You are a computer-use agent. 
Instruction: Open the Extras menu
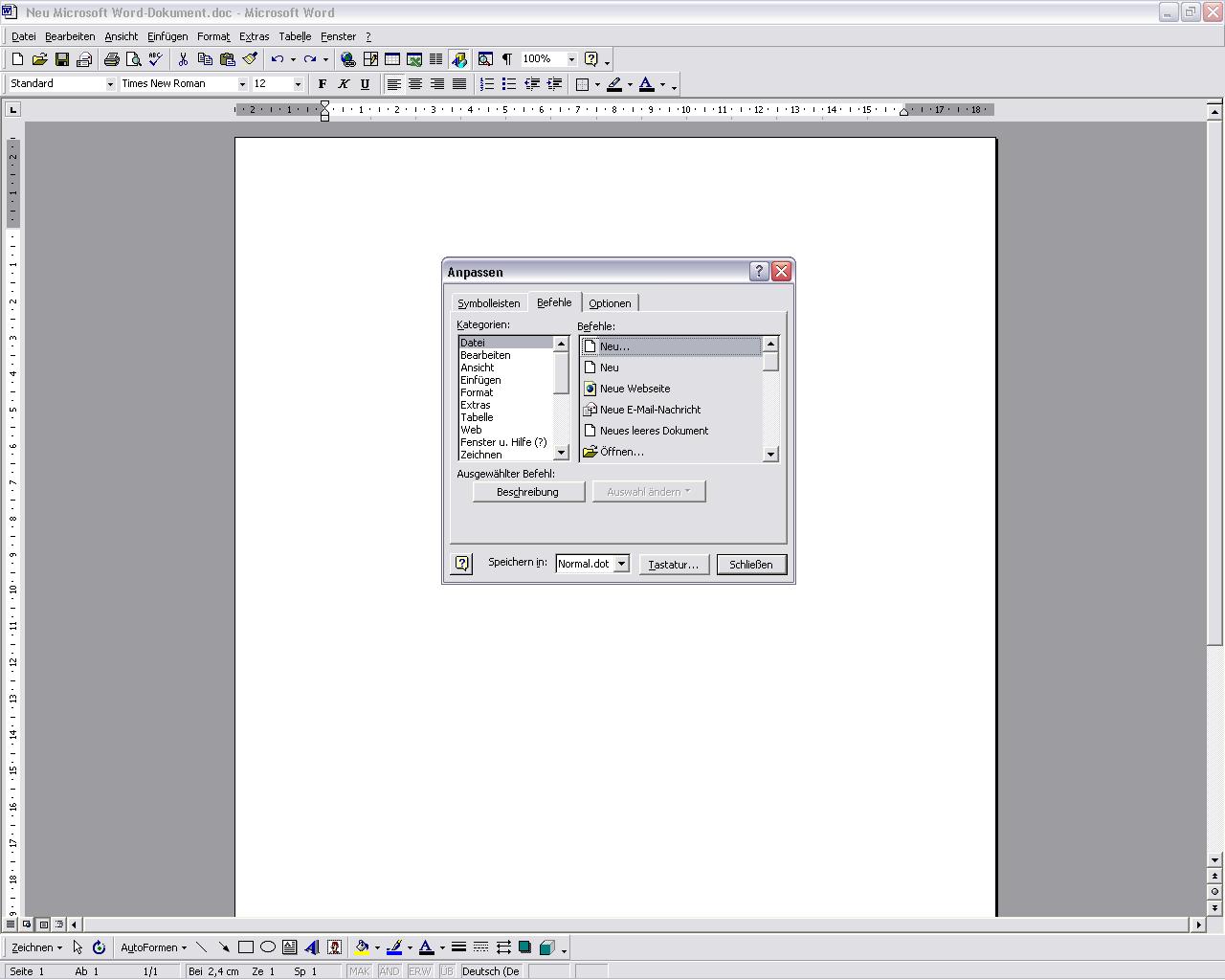254,36
